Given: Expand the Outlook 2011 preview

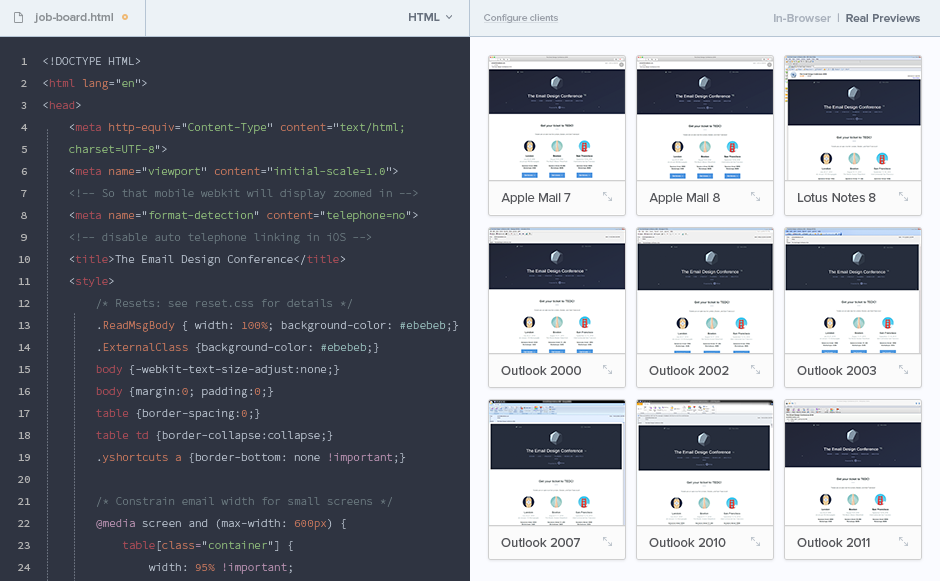Looking at the screenshot, I should coord(903,542).
